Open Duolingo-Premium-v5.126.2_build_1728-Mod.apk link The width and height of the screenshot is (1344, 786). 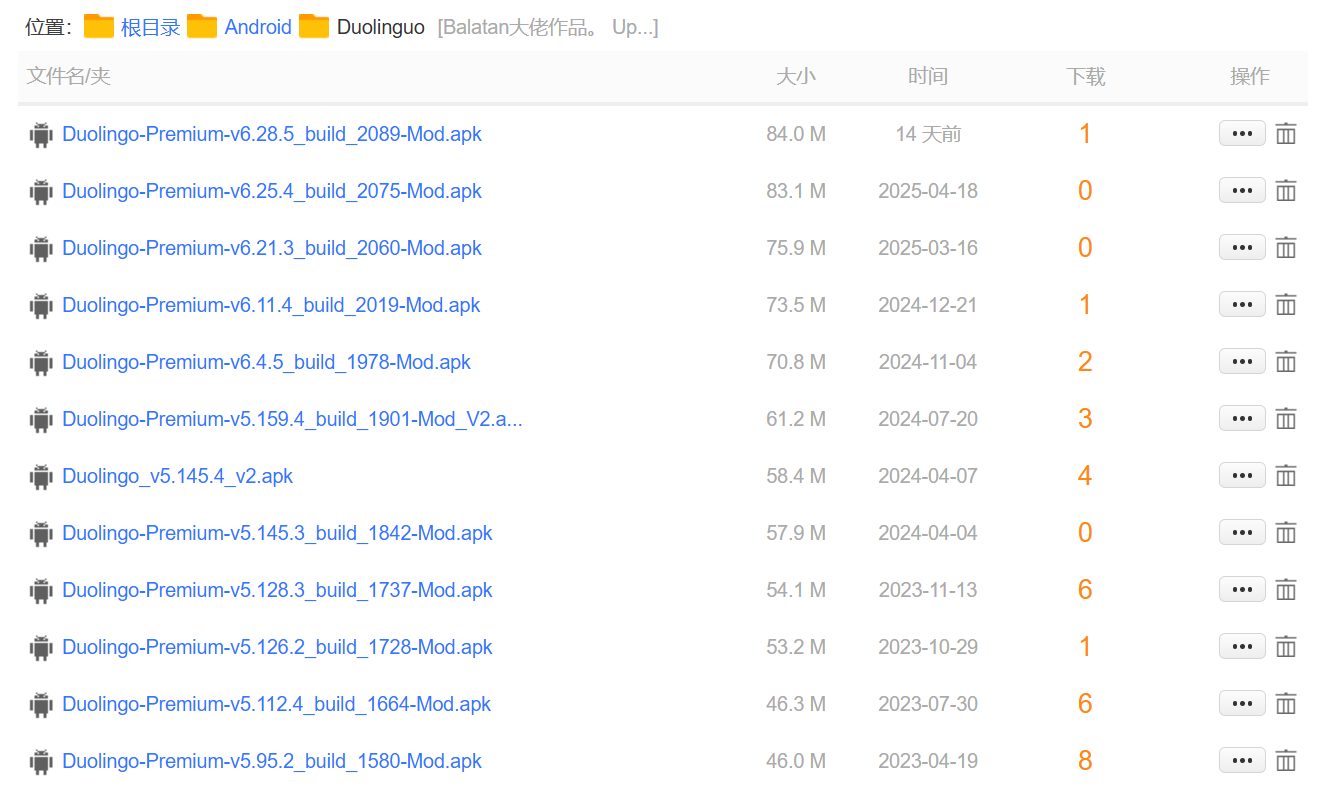tap(277, 647)
